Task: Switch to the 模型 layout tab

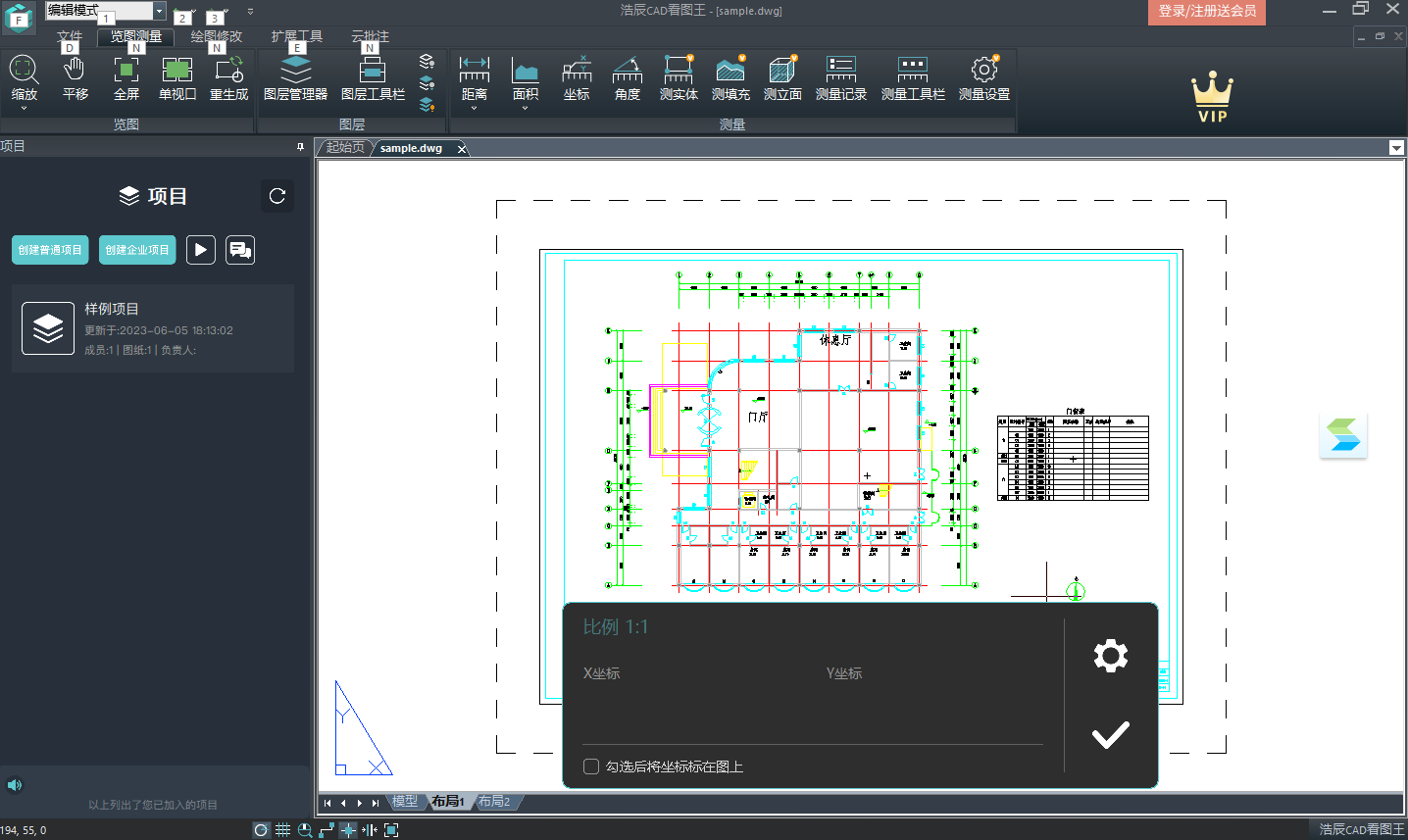Action: (405, 801)
